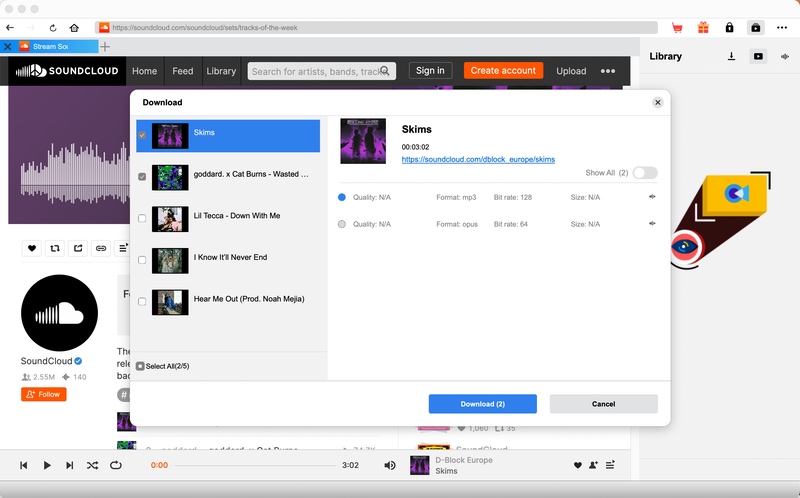Copy link with chain icon
Viewport: 800px width, 498px height.
[x=101, y=248]
